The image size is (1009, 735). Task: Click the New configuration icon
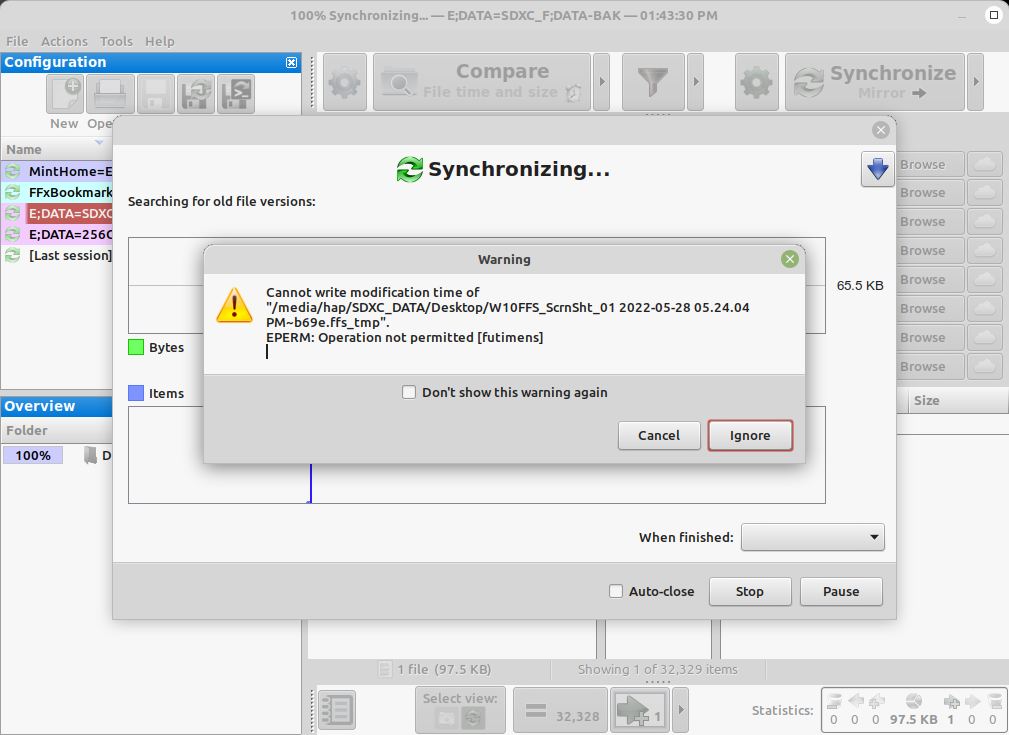click(65, 94)
